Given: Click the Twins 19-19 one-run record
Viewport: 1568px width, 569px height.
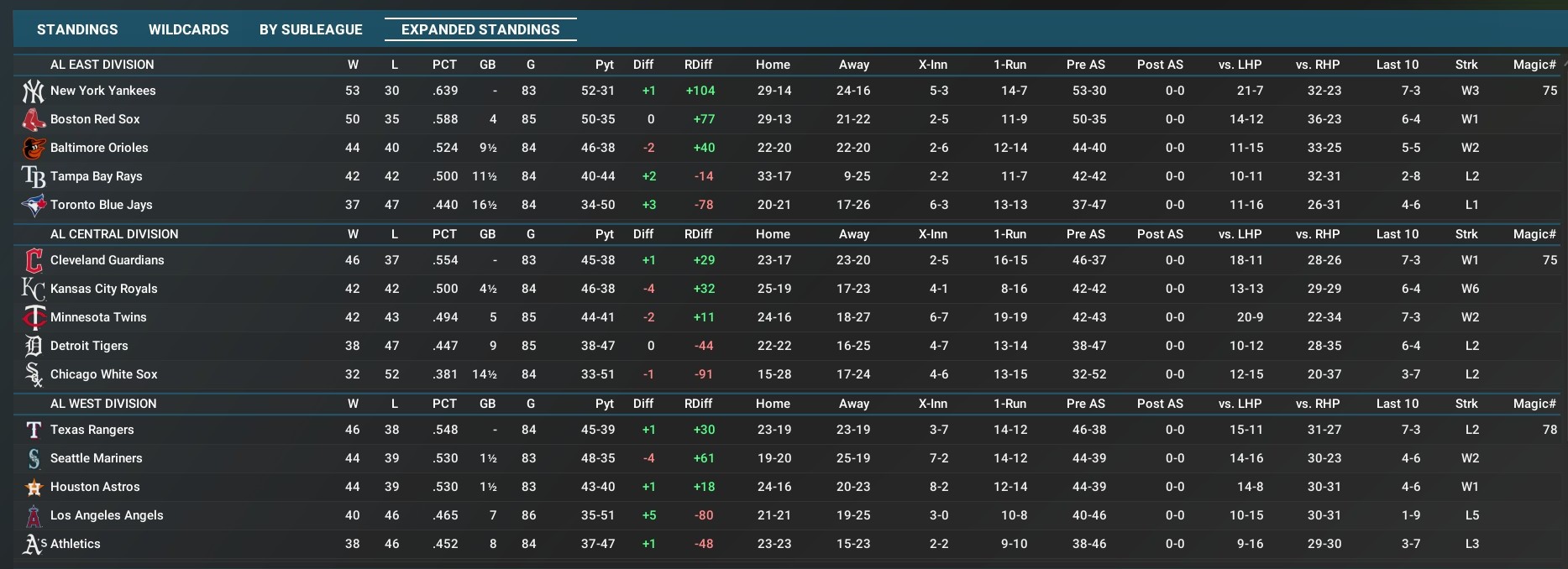Looking at the screenshot, I should [1009, 317].
